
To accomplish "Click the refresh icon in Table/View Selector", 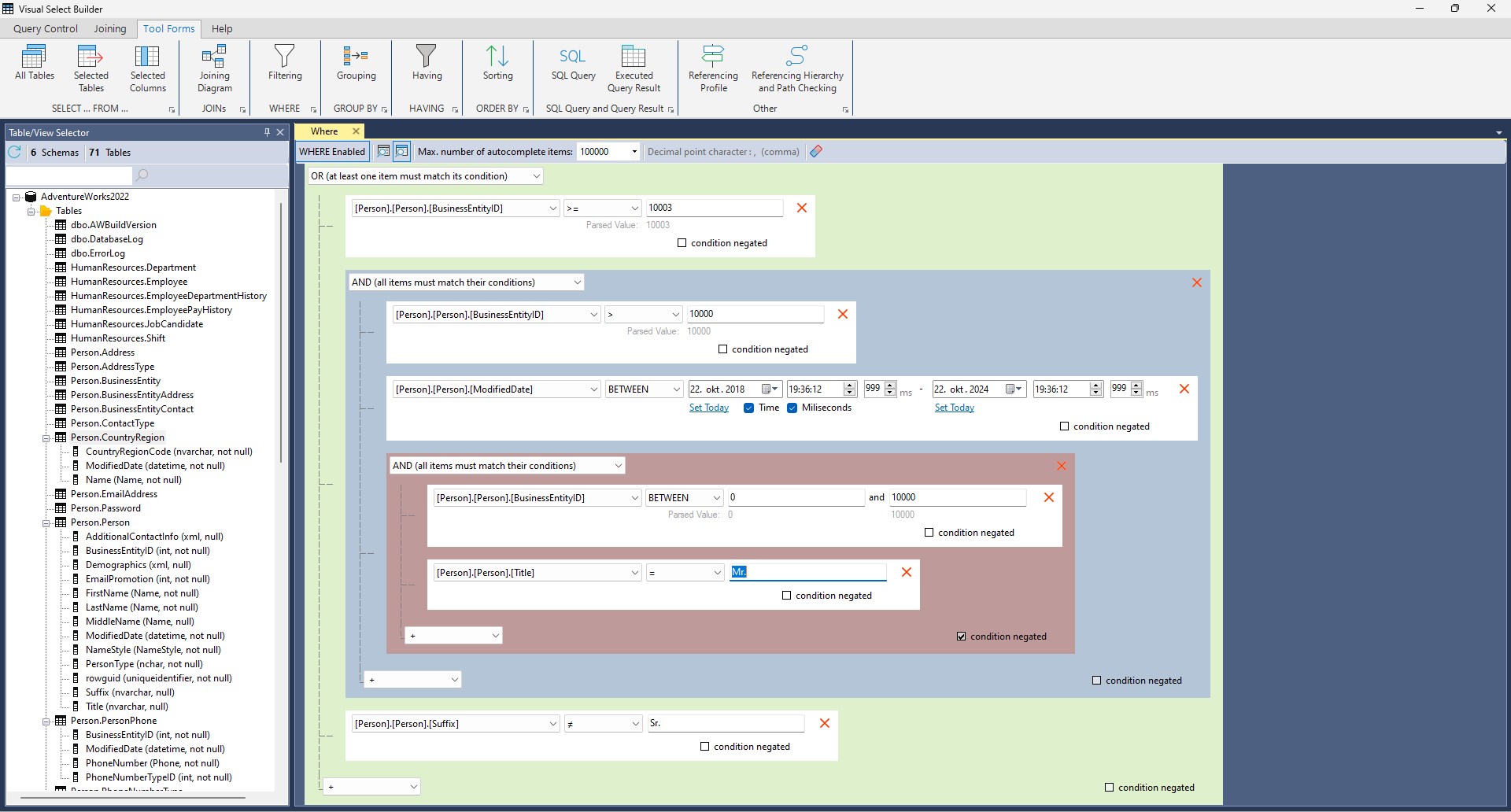I will coord(15,152).
